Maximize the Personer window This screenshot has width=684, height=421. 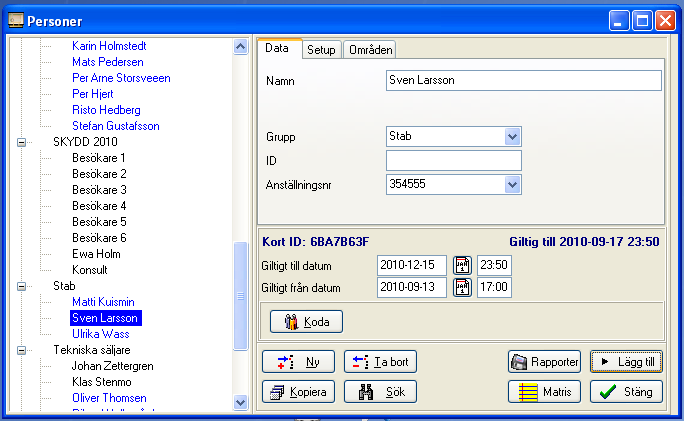pyautogui.click(x=642, y=21)
